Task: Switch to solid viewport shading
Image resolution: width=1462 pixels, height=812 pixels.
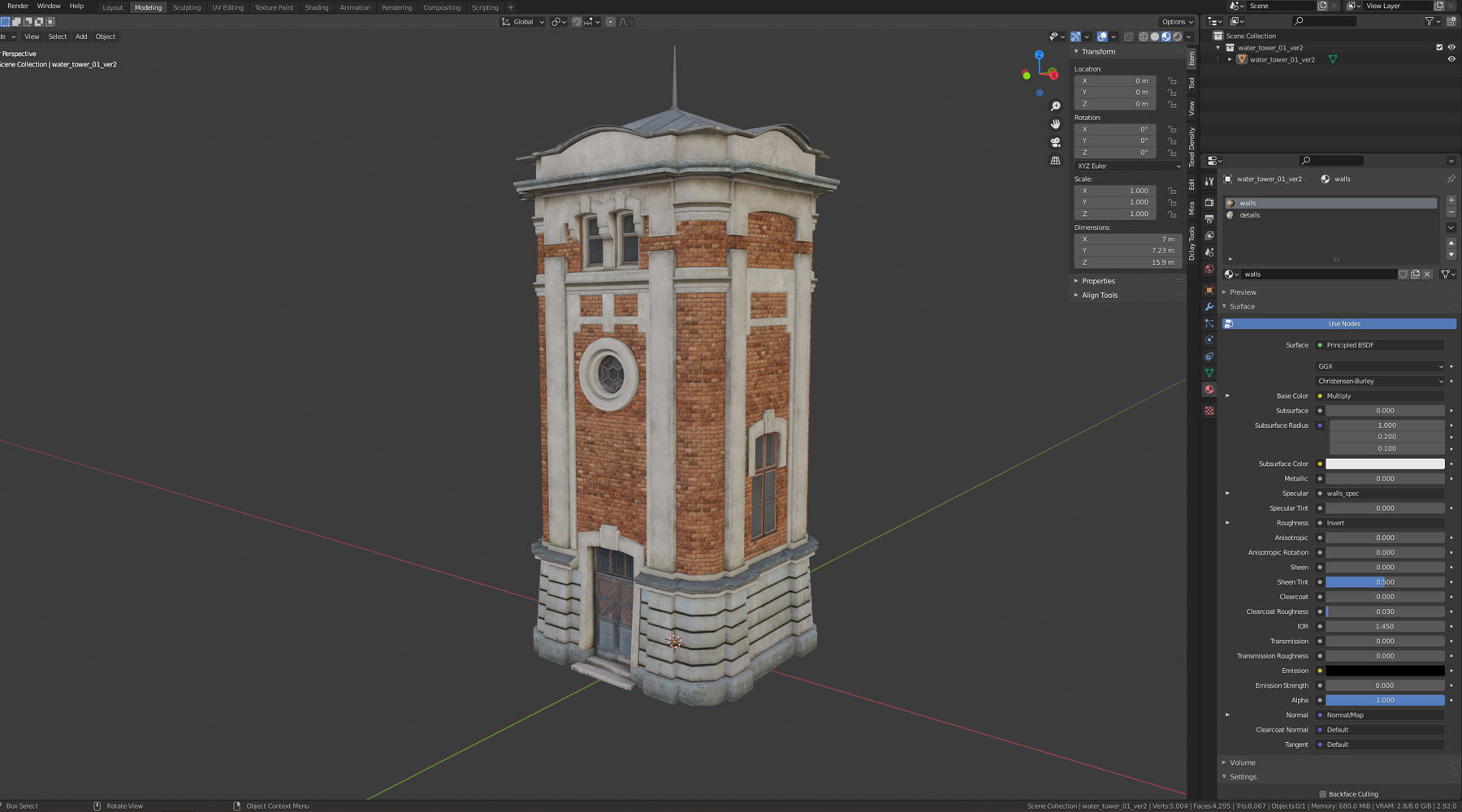Action: (x=1154, y=37)
